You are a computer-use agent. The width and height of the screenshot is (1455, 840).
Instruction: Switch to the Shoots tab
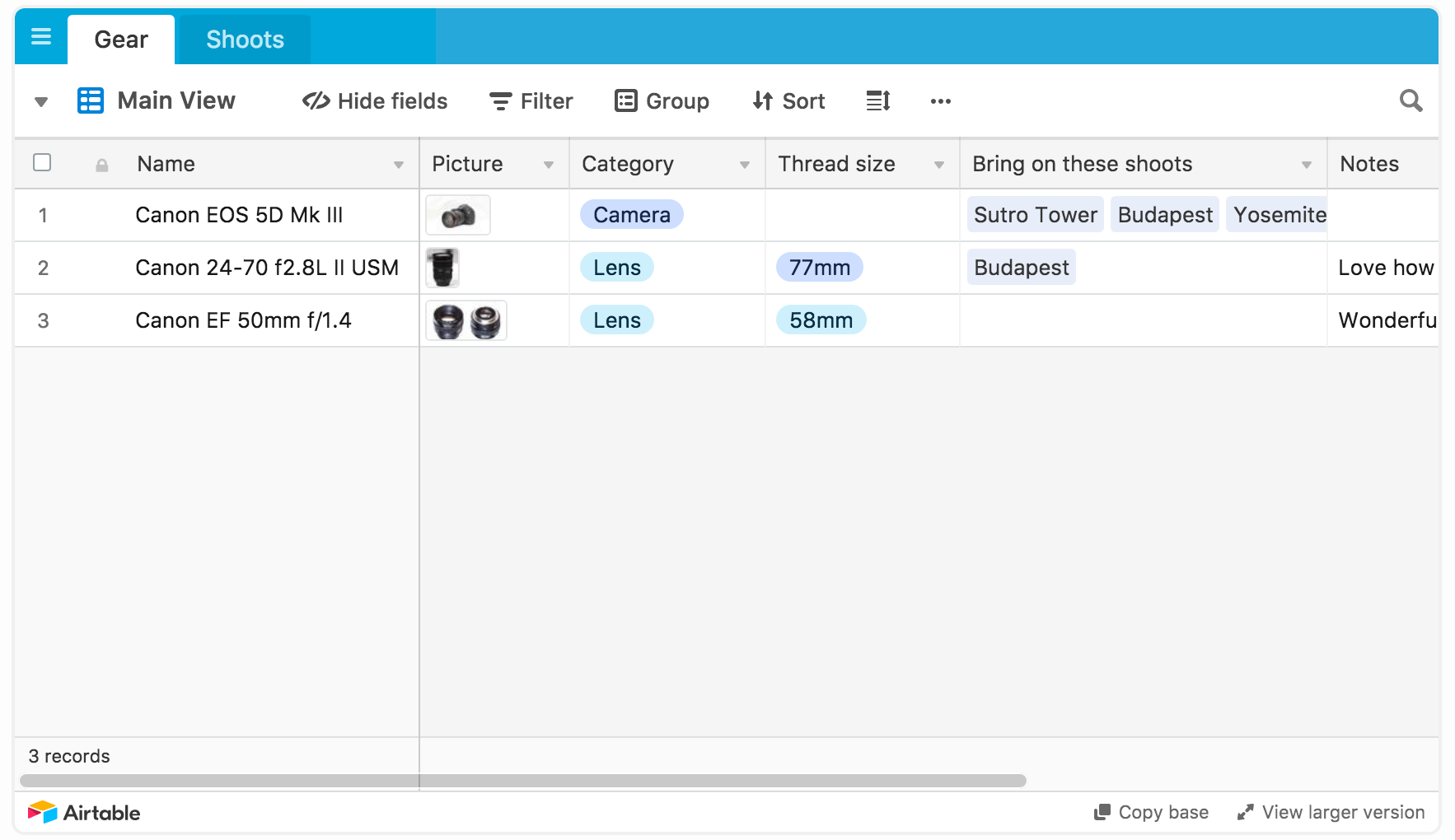pyautogui.click(x=245, y=40)
